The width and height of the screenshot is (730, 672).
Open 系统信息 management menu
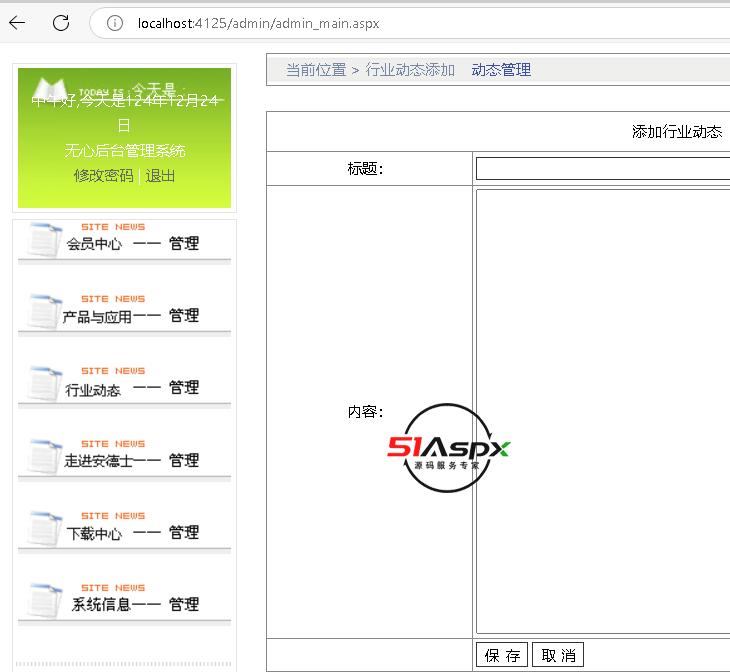click(x=135, y=605)
